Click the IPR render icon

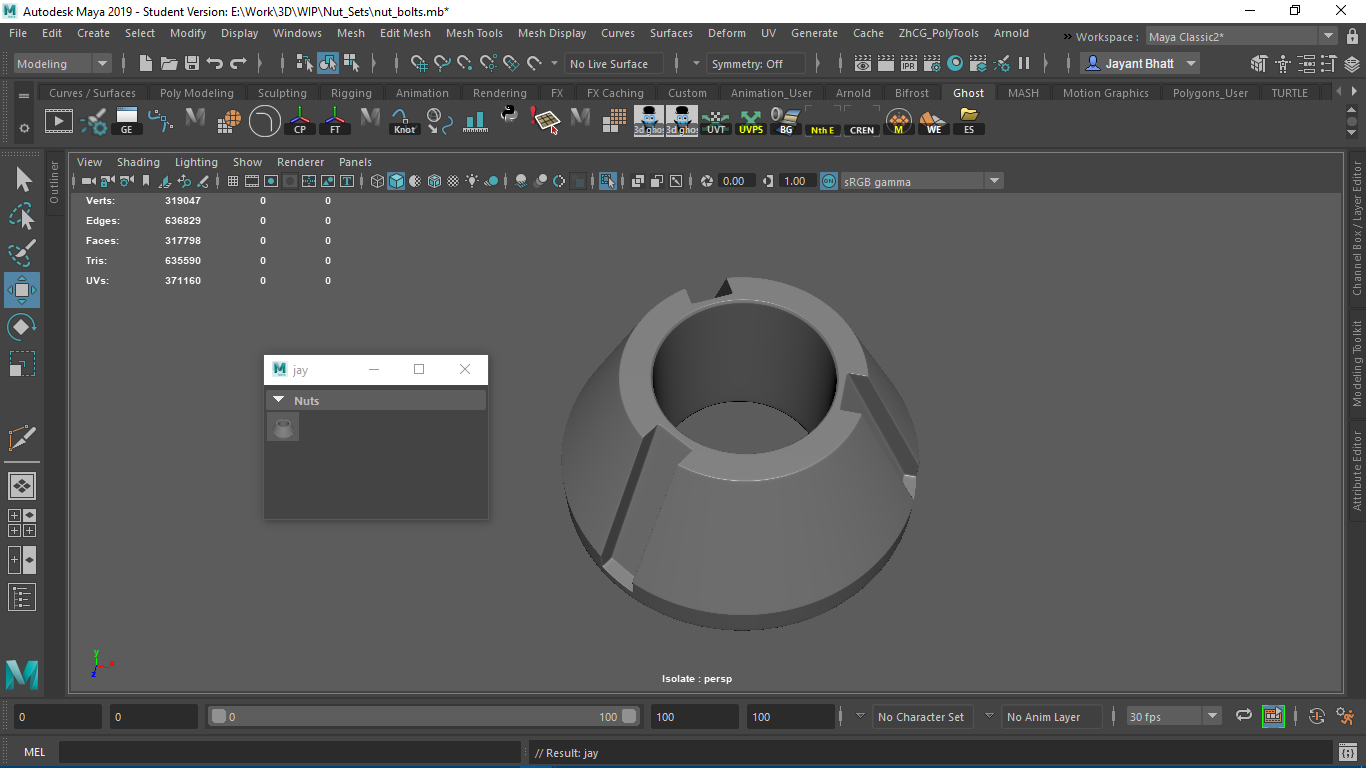[909, 63]
